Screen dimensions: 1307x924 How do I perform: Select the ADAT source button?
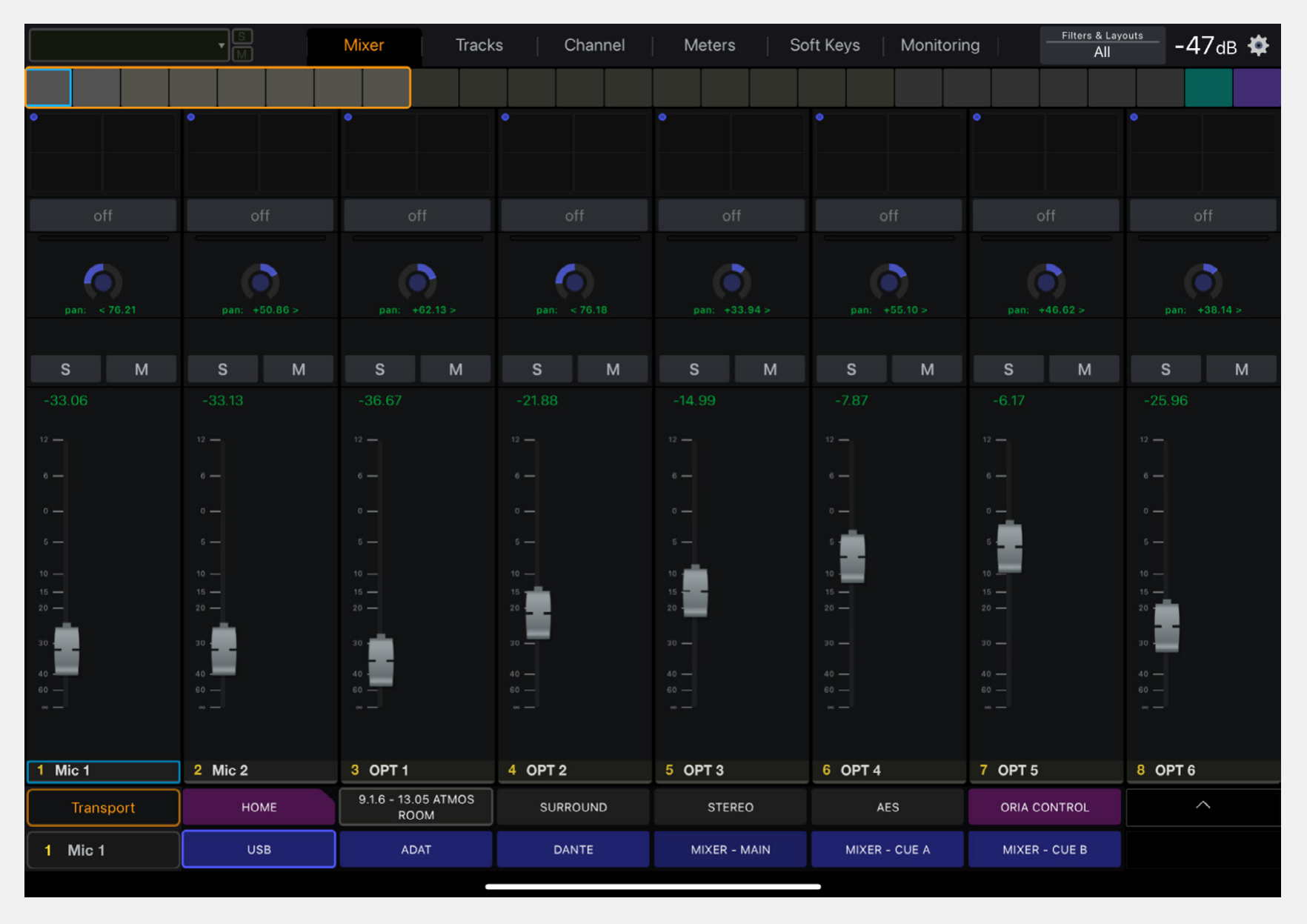coord(416,849)
